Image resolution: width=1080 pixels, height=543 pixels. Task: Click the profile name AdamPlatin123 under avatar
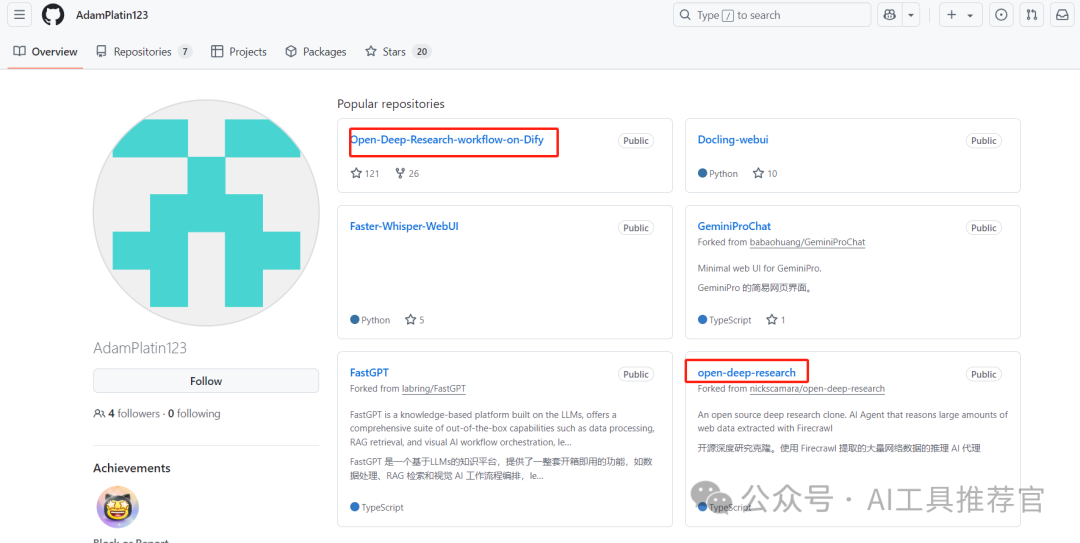(x=140, y=348)
